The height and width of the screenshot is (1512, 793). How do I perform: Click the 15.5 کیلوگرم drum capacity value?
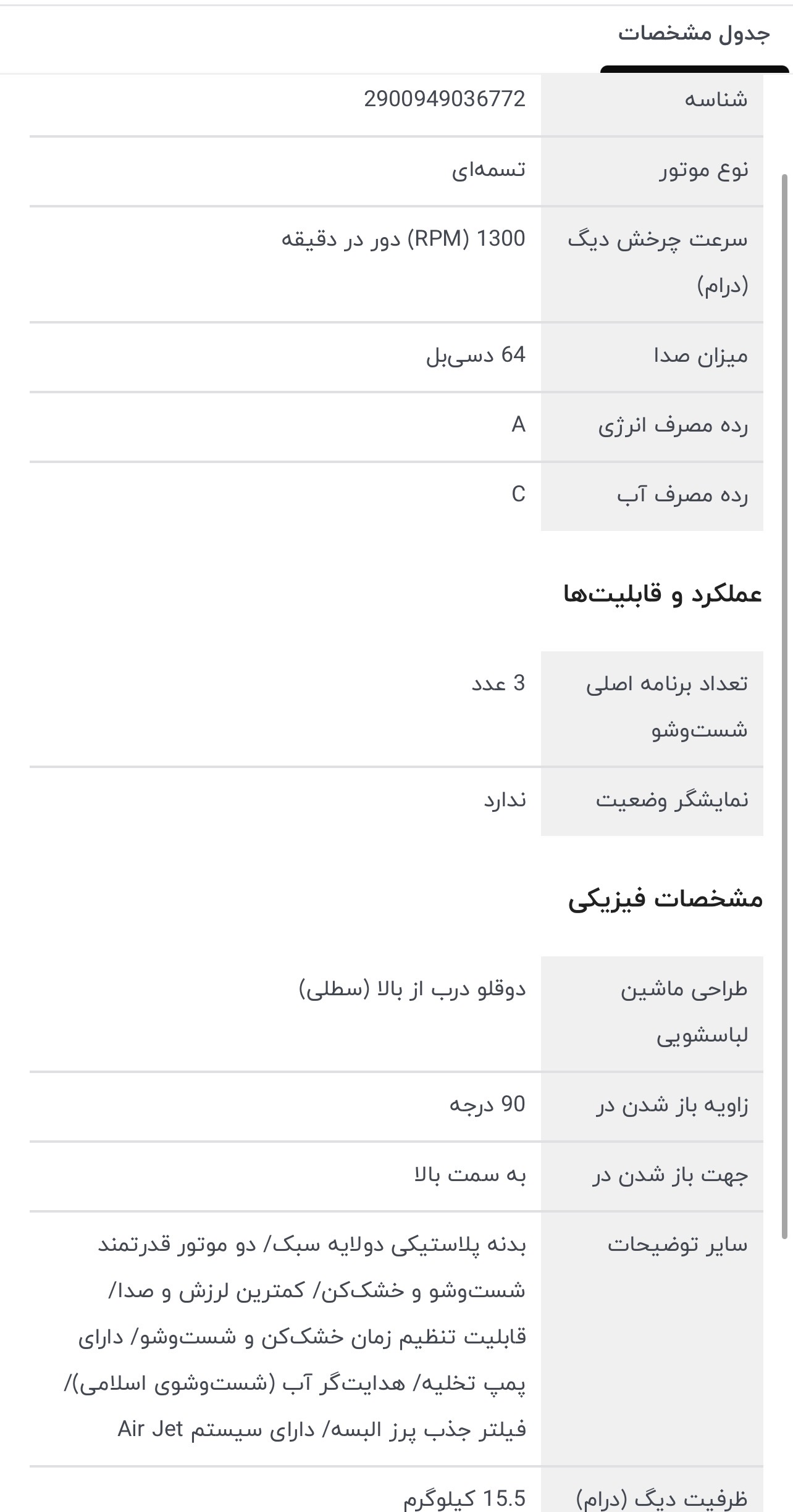[464, 1498]
